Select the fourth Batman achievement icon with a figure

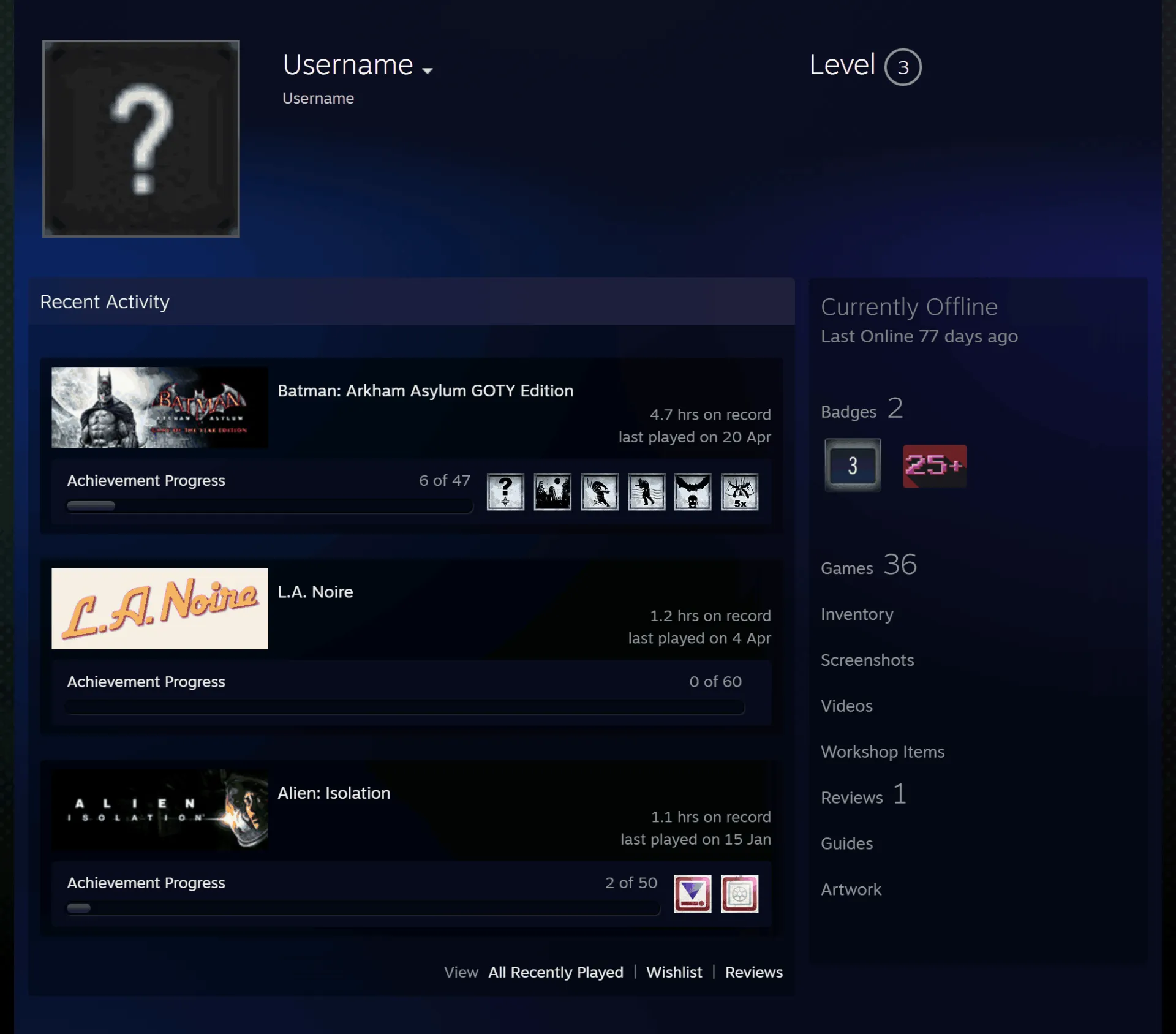646,491
